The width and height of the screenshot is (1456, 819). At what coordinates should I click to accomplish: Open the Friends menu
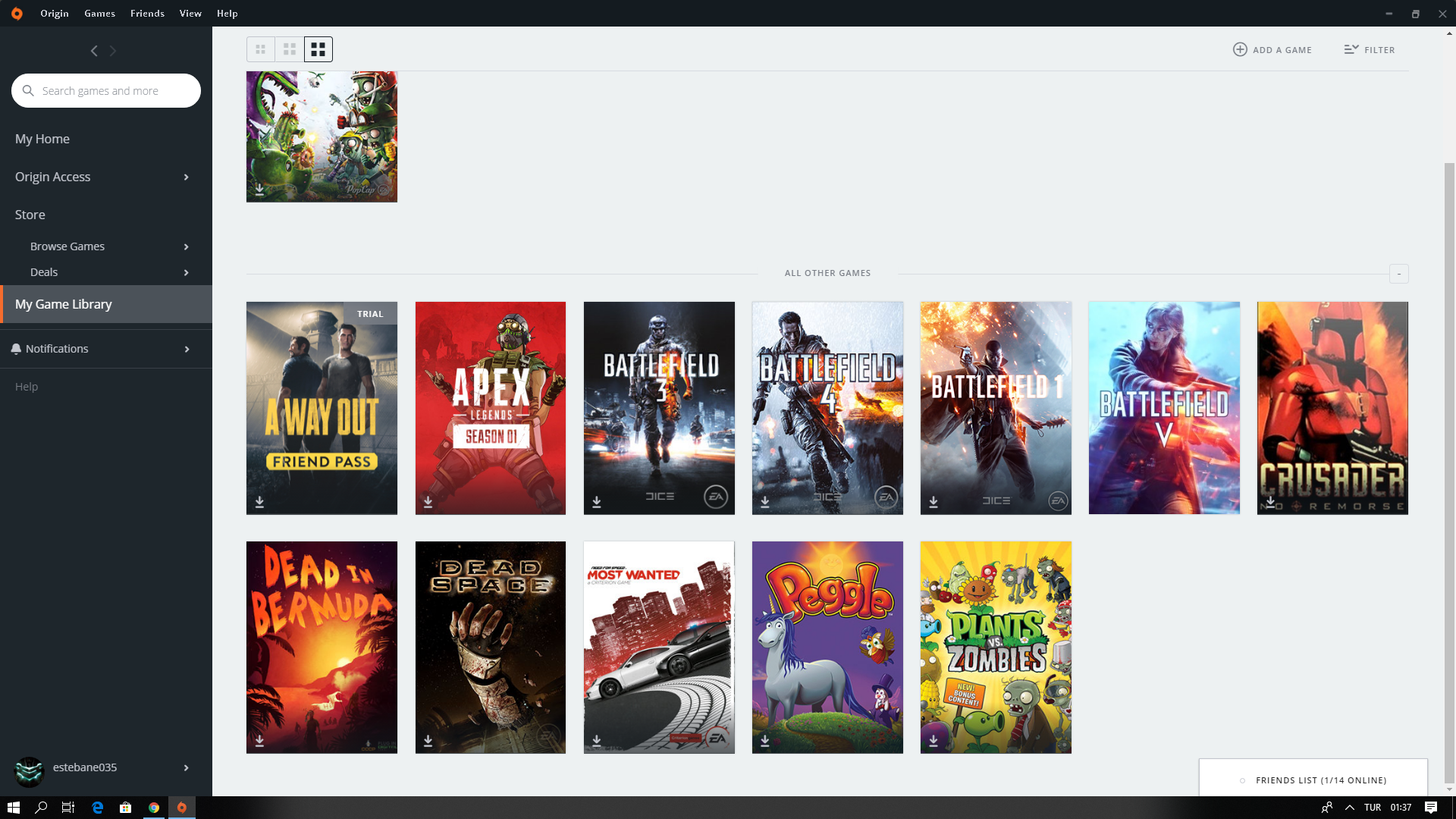click(x=147, y=14)
